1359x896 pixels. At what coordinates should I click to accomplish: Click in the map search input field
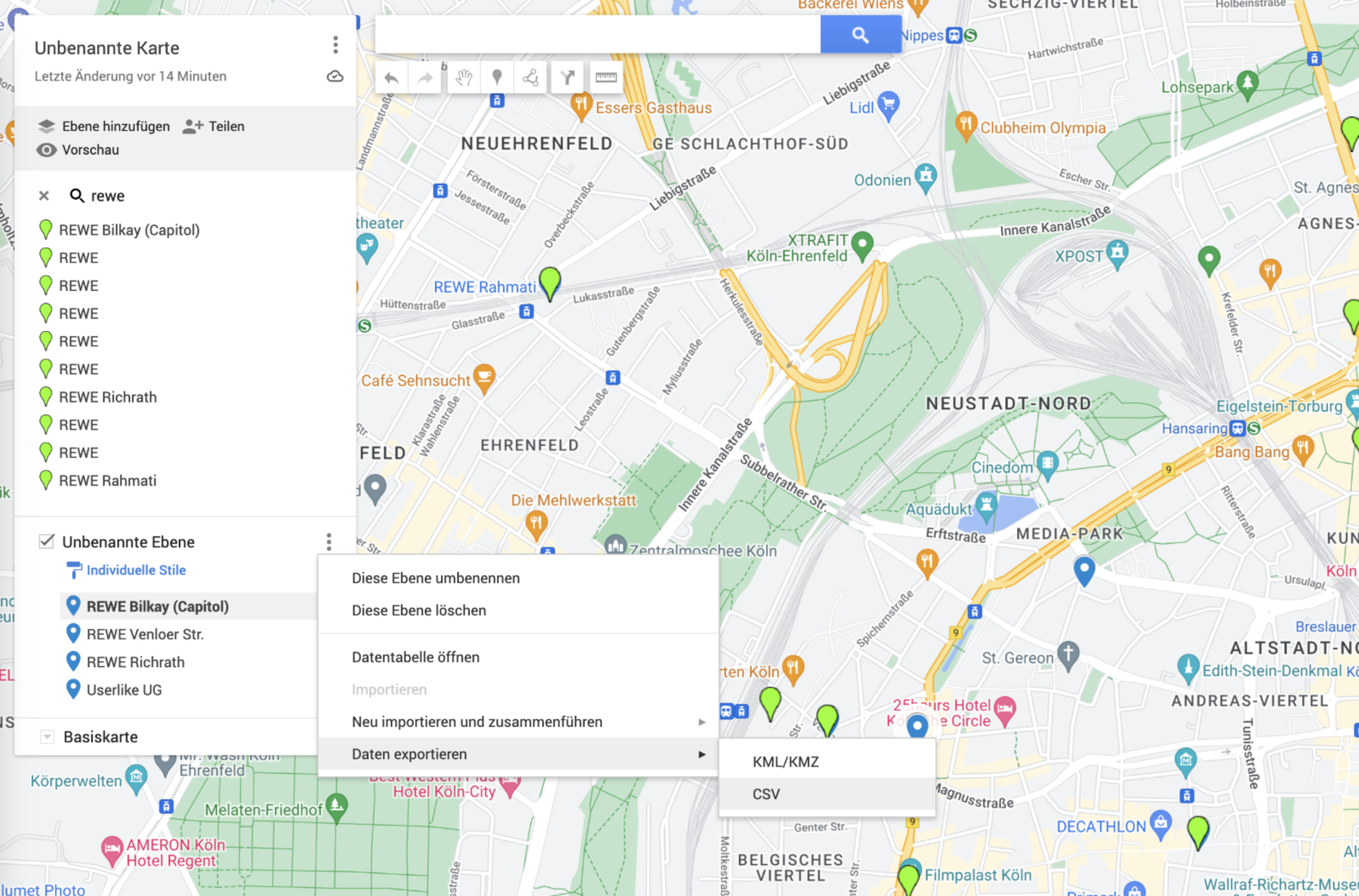(x=598, y=34)
